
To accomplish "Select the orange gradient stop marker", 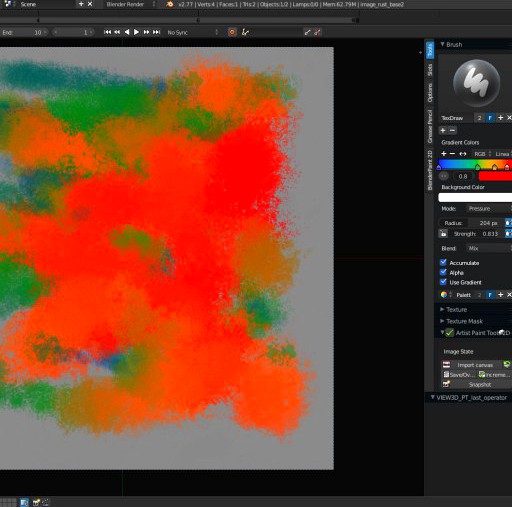I will click(495, 167).
